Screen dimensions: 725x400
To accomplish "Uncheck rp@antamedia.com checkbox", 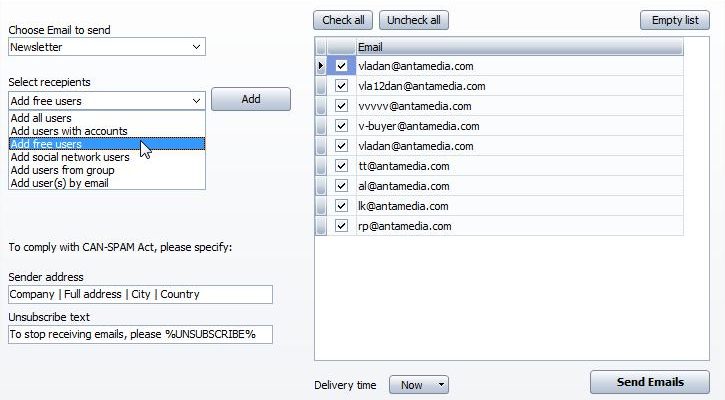I will tap(341, 226).
